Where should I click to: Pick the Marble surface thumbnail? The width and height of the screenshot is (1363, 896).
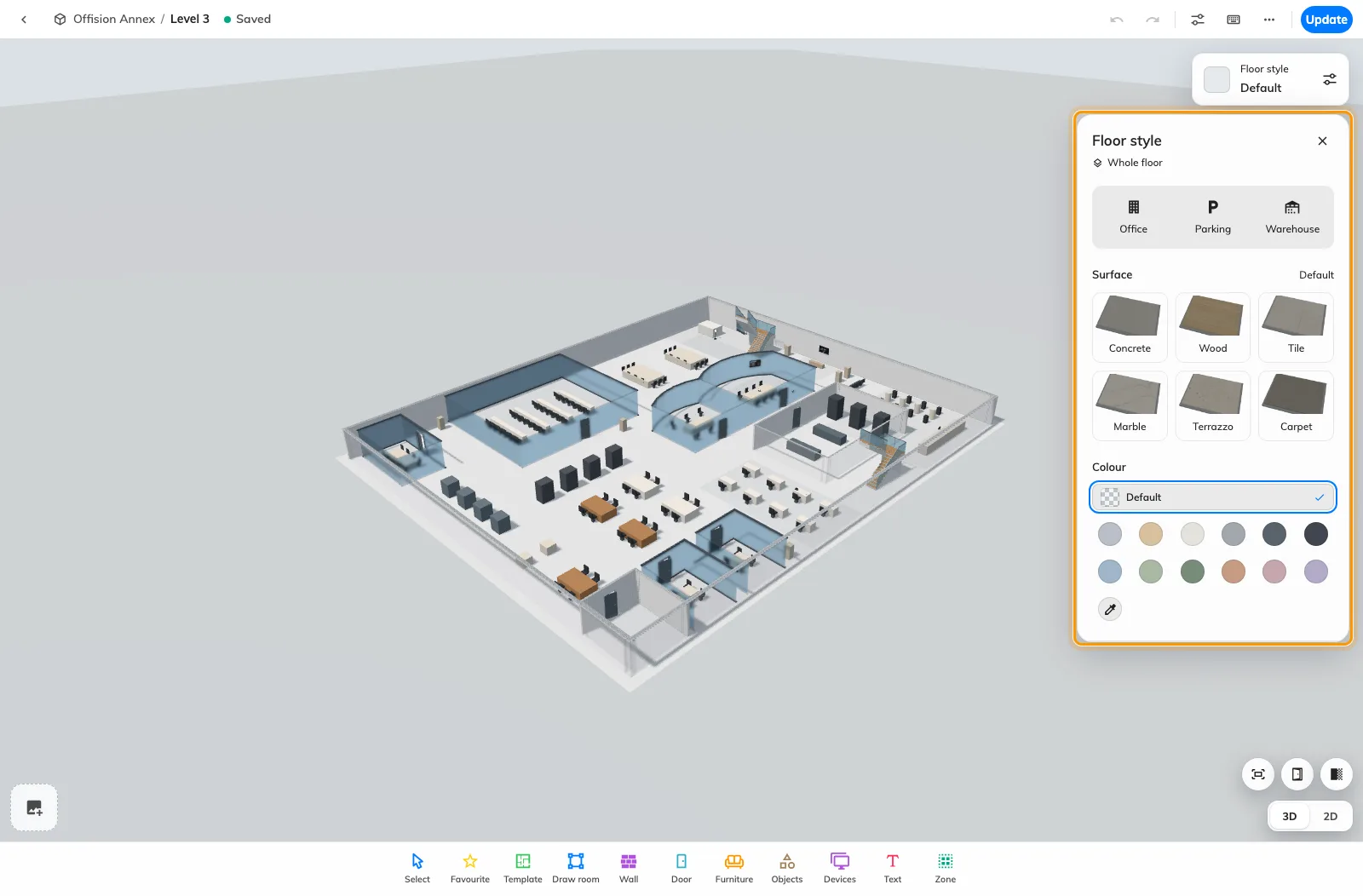coord(1130,405)
